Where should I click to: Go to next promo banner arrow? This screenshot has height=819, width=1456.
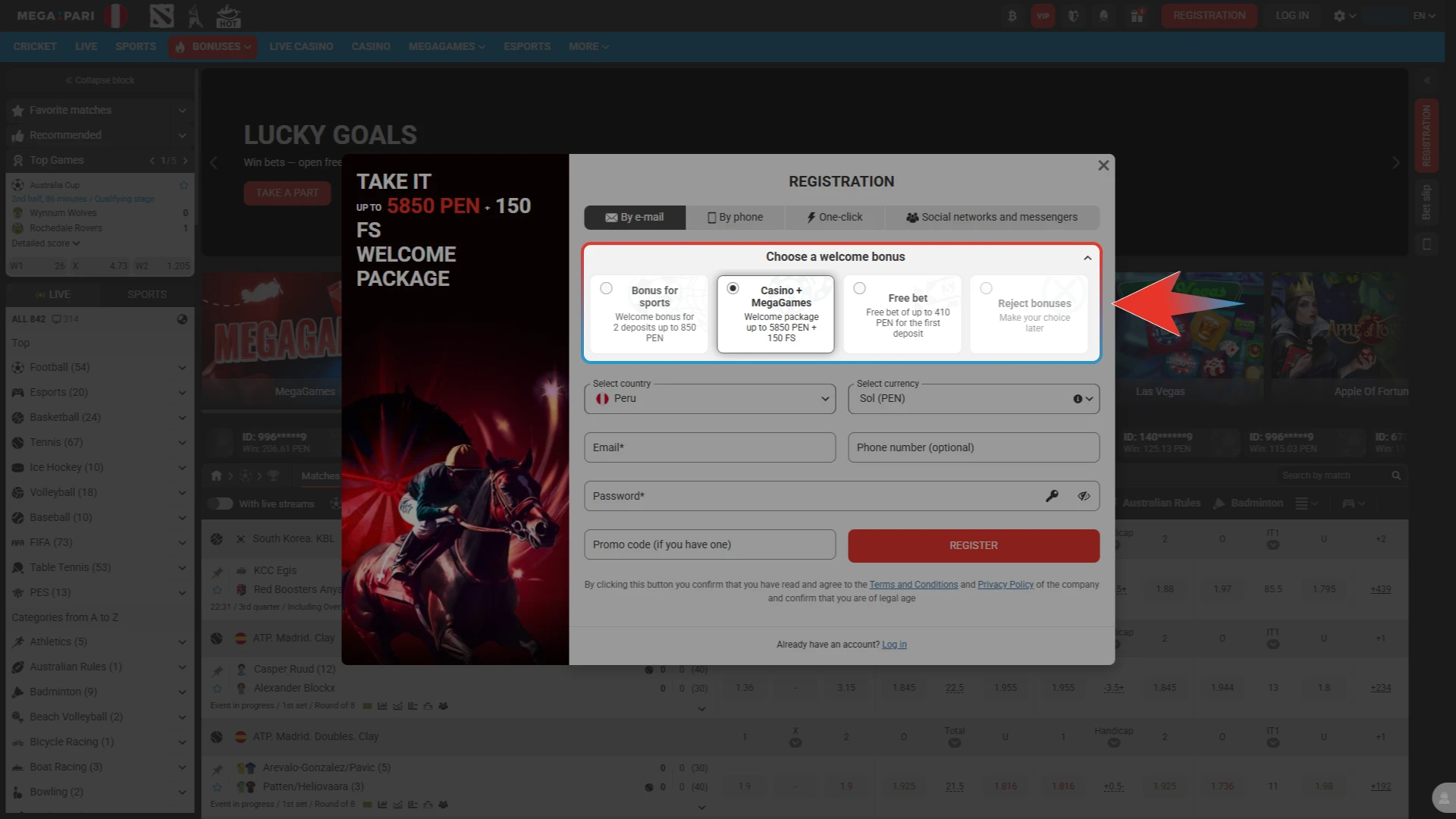[x=1396, y=163]
